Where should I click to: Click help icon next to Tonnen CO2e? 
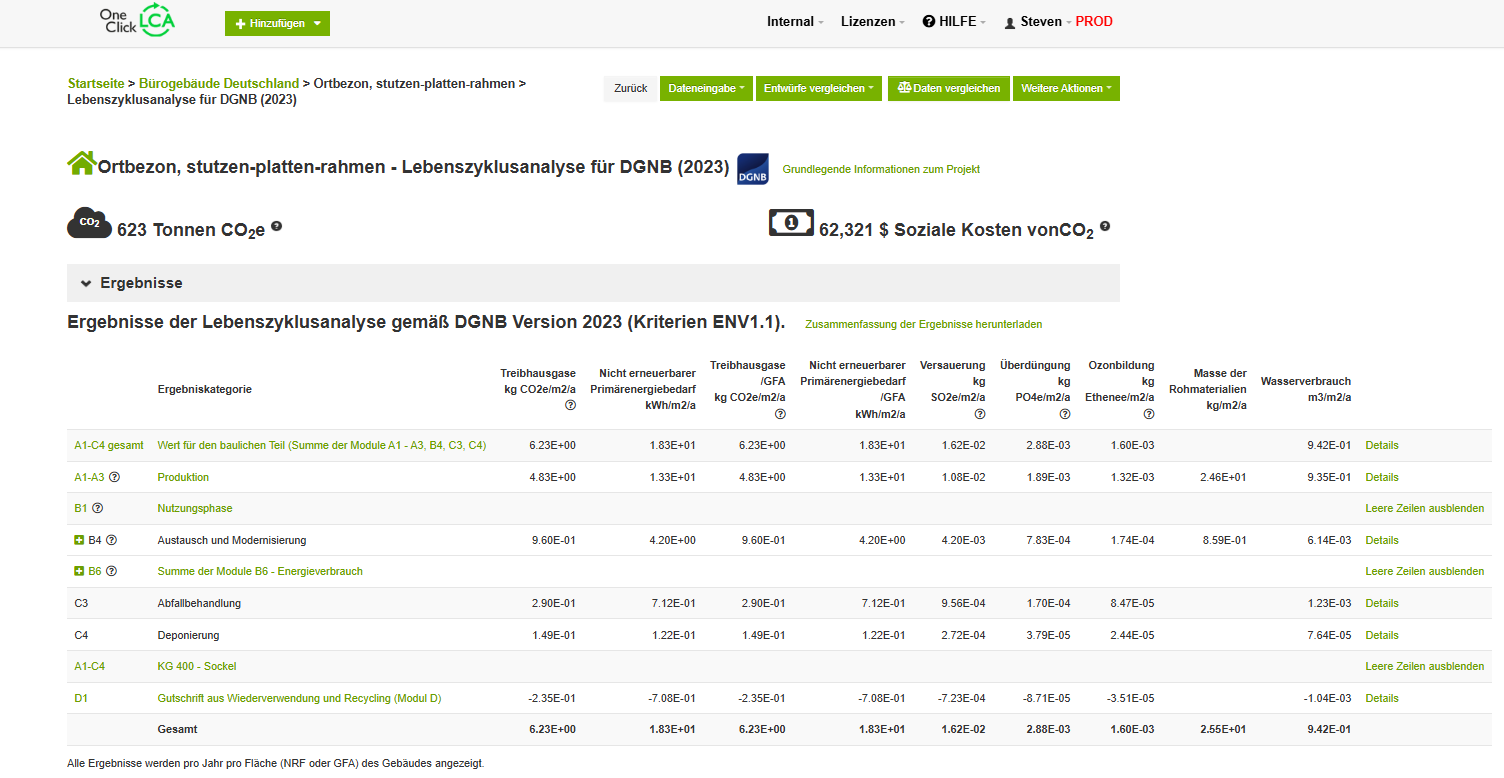pos(276,226)
